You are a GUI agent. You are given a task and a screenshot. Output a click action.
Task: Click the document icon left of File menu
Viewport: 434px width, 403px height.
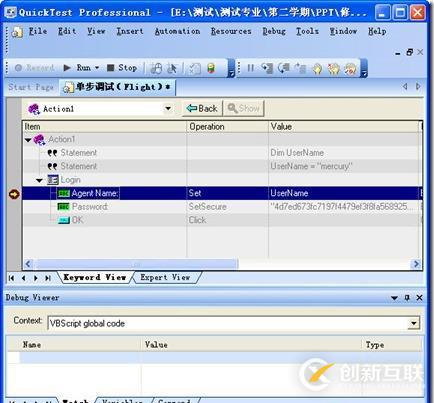click(x=17, y=32)
